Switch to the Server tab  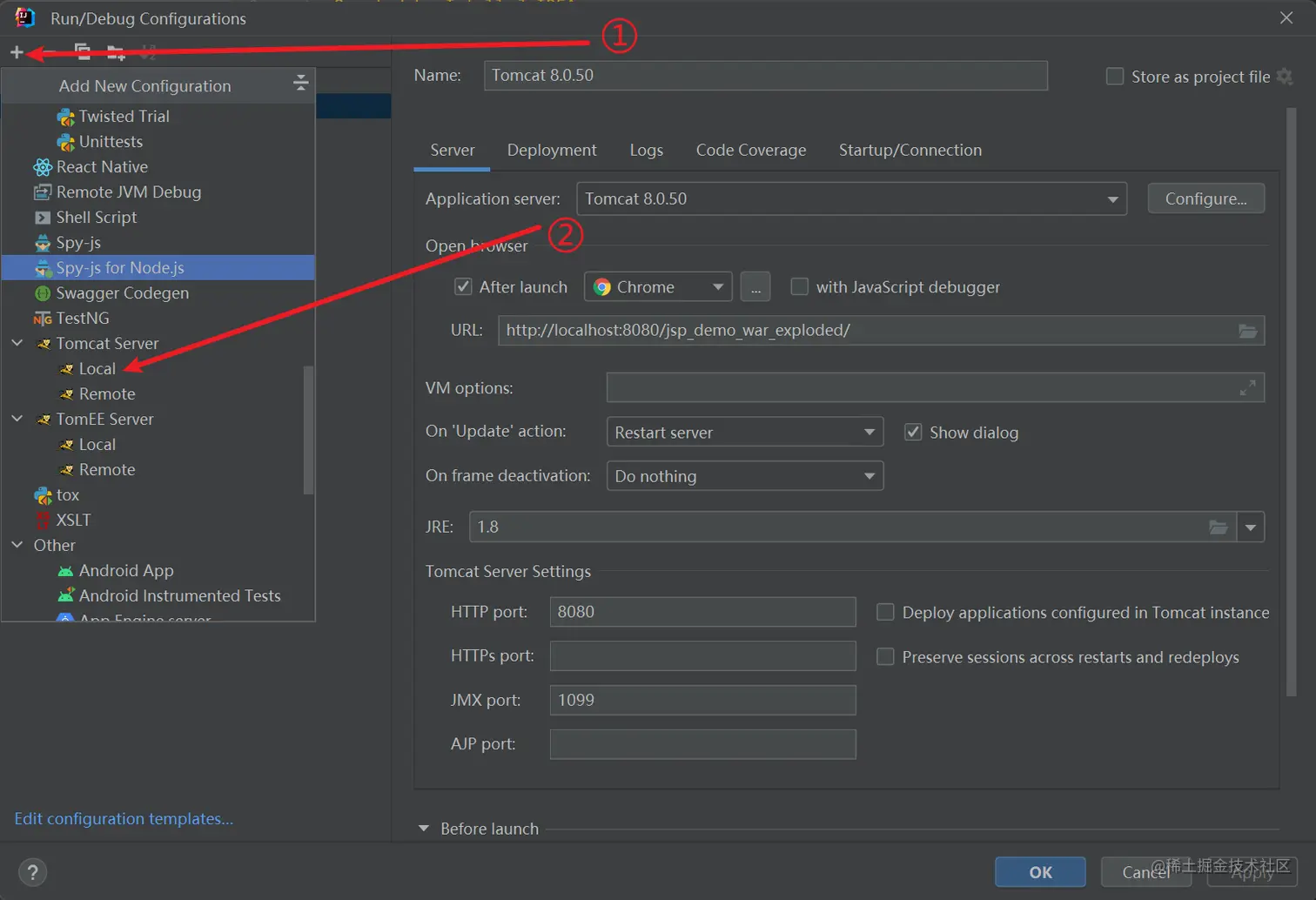click(x=452, y=150)
